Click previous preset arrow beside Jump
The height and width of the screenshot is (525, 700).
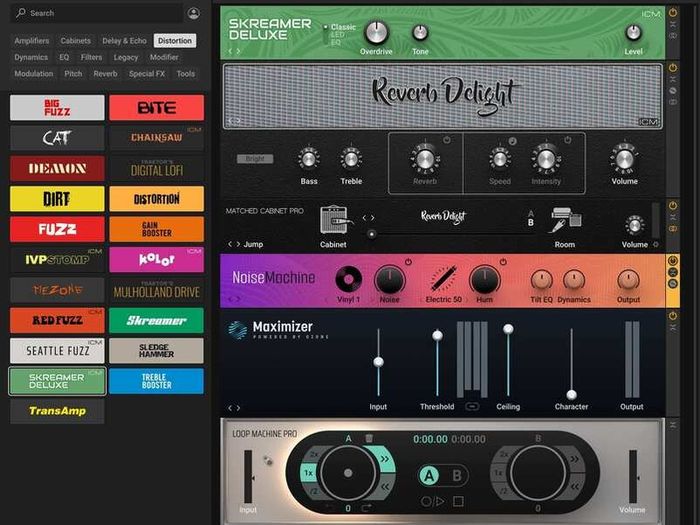click(230, 244)
